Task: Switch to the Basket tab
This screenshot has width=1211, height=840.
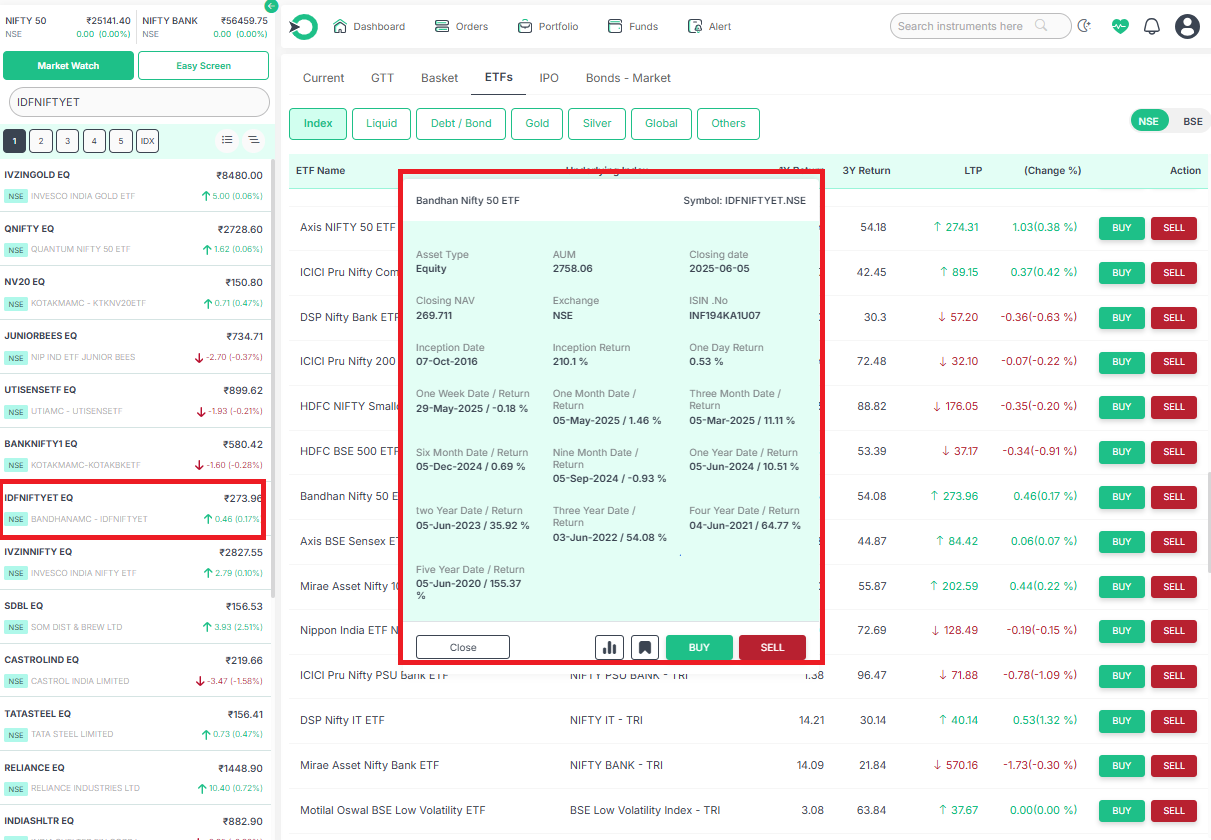Action: [439, 78]
